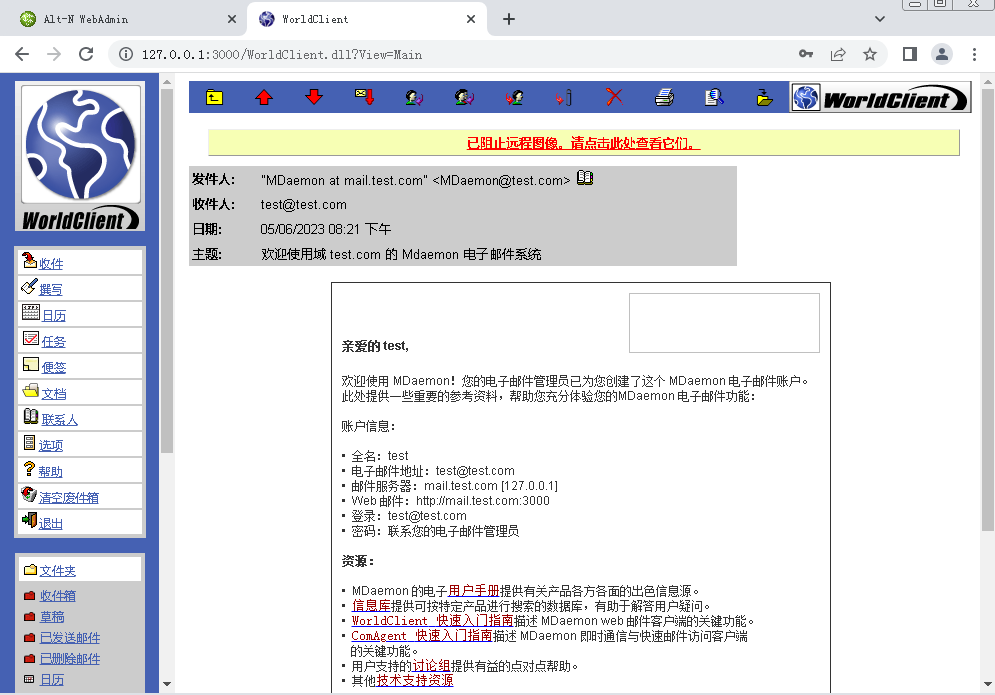This screenshot has height=695, width=995.
Task: Click the large WorldClient globe logo in sidebar
Action: click(80, 156)
